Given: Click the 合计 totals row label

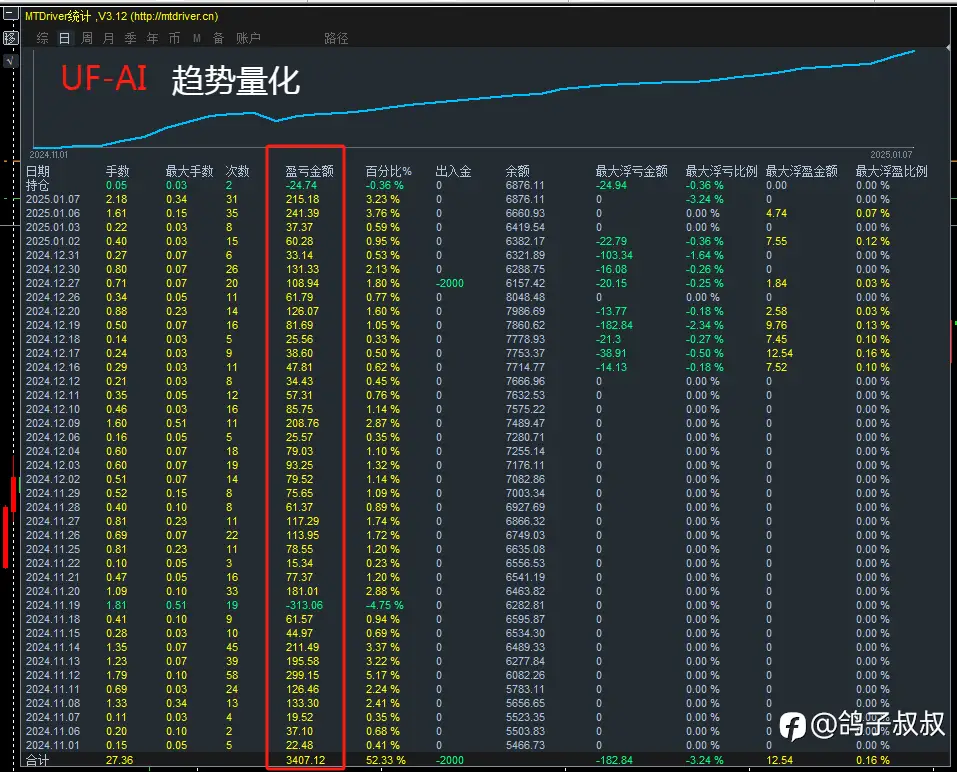Looking at the screenshot, I should (x=37, y=760).
